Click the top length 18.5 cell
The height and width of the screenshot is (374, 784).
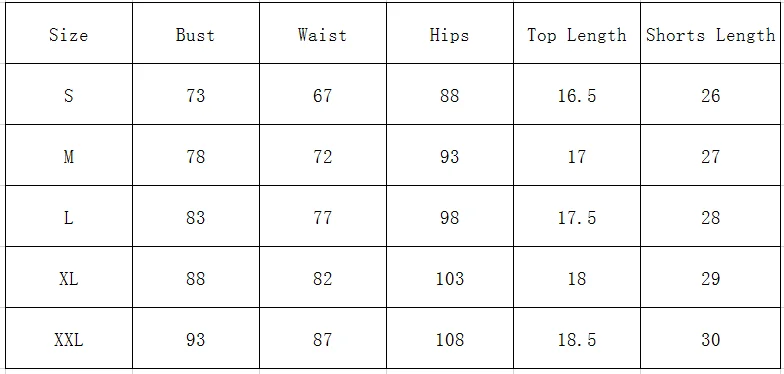tap(577, 338)
